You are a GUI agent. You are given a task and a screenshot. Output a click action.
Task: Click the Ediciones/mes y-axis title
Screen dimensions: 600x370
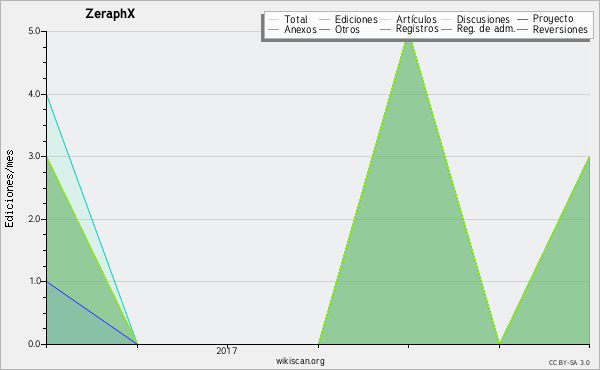pos(9,189)
